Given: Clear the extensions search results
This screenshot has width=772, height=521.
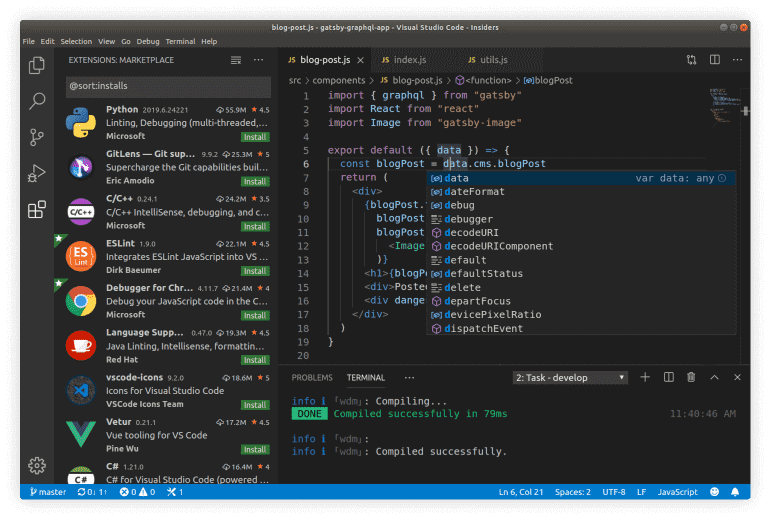Looking at the screenshot, I should click(235, 60).
